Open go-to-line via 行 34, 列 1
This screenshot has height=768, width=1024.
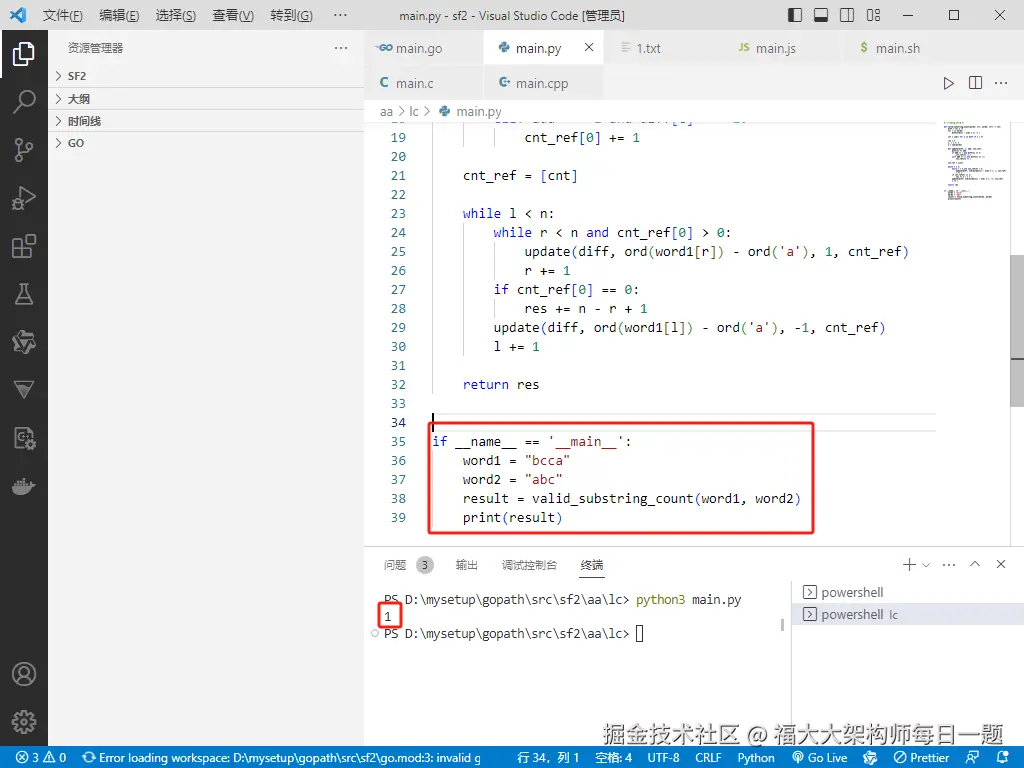click(x=548, y=758)
